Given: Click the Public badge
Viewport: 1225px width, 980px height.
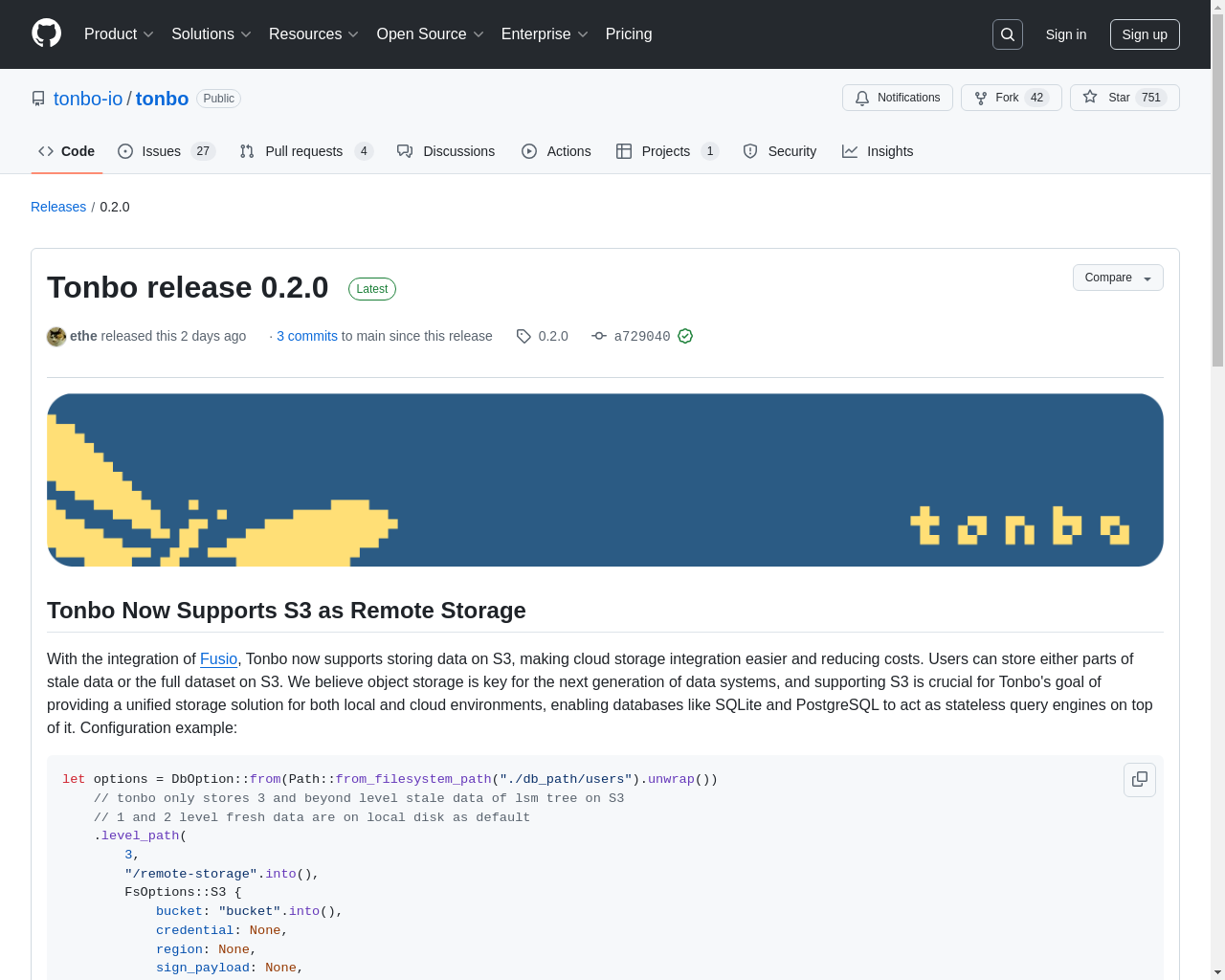Looking at the screenshot, I should click(219, 99).
